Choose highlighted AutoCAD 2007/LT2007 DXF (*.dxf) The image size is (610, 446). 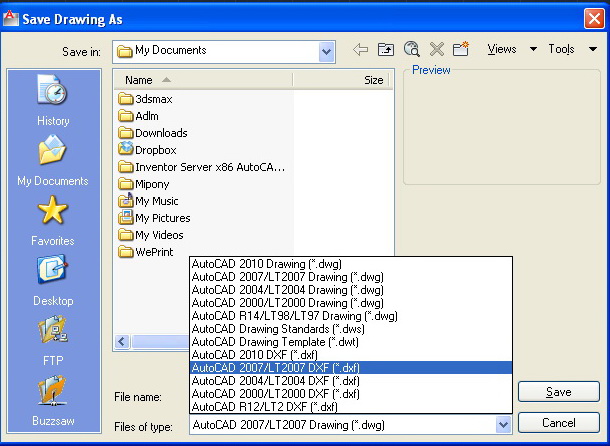point(351,368)
